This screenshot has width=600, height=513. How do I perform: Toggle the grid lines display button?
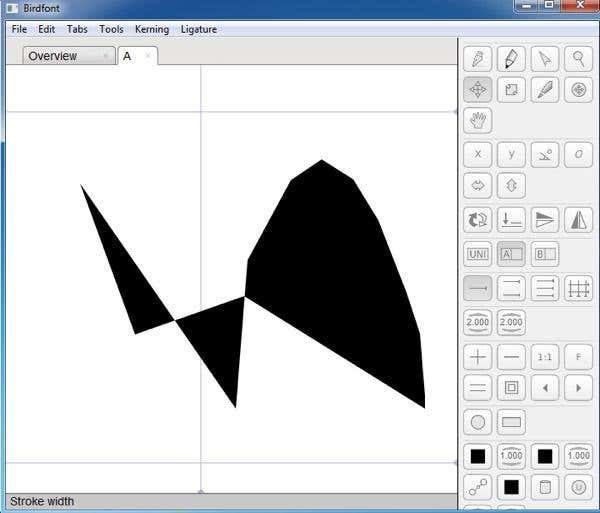[x=577, y=289]
